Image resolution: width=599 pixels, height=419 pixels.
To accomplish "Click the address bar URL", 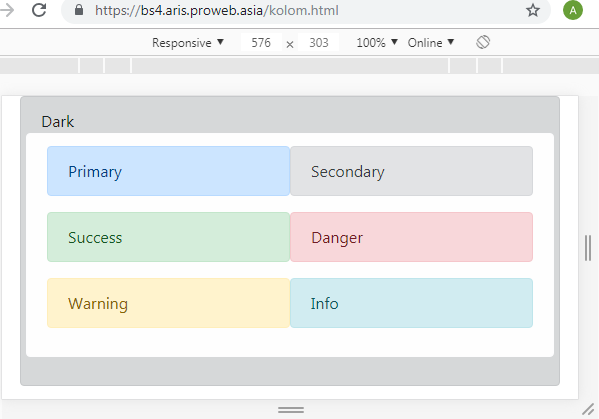I will (217, 10).
